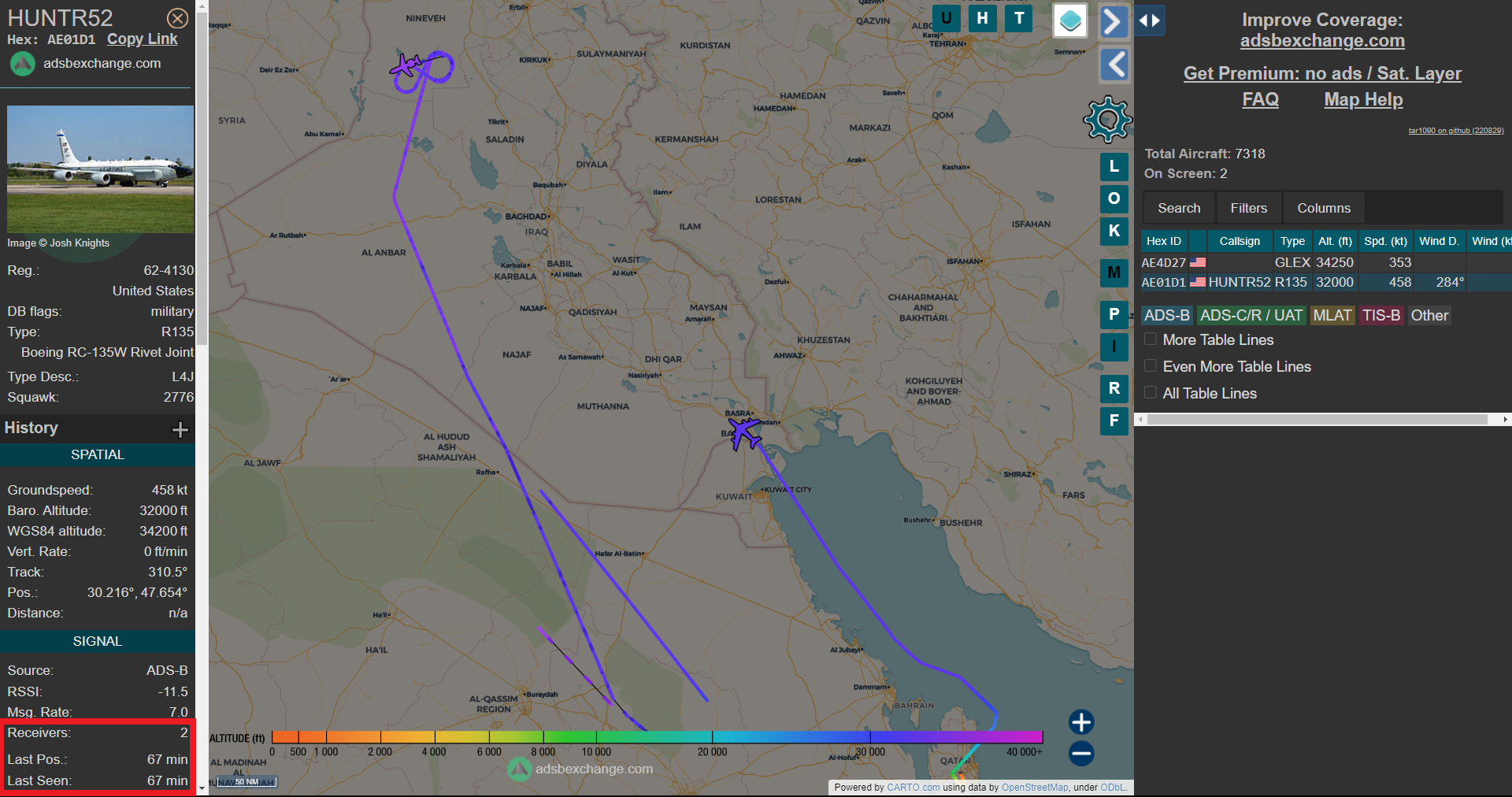
Task: Expand the History section plus sign
Action: [x=180, y=429]
